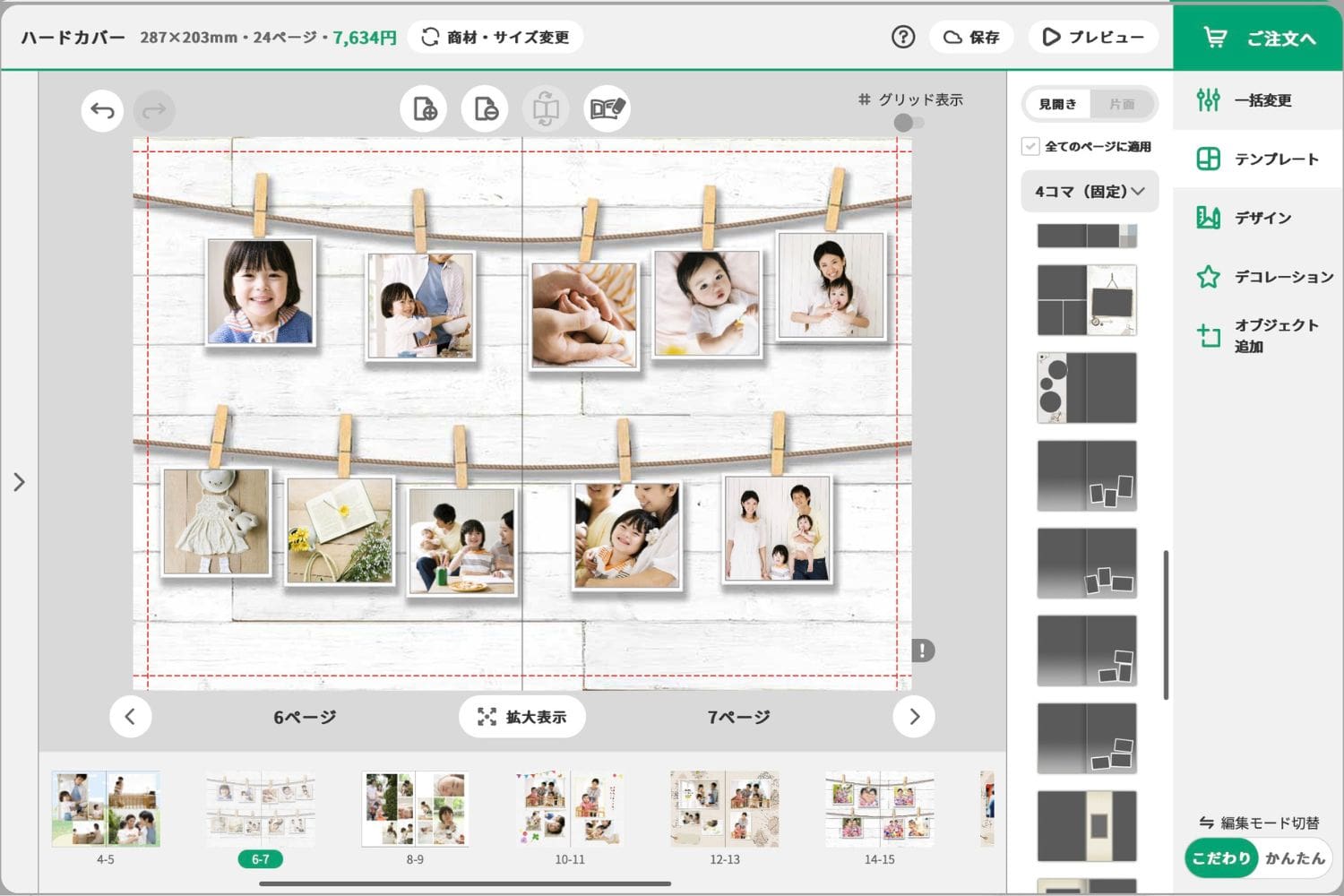Select the mother holding baby photo
Image resolution: width=1344 pixels, height=896 pixels.
coord(831,286)
